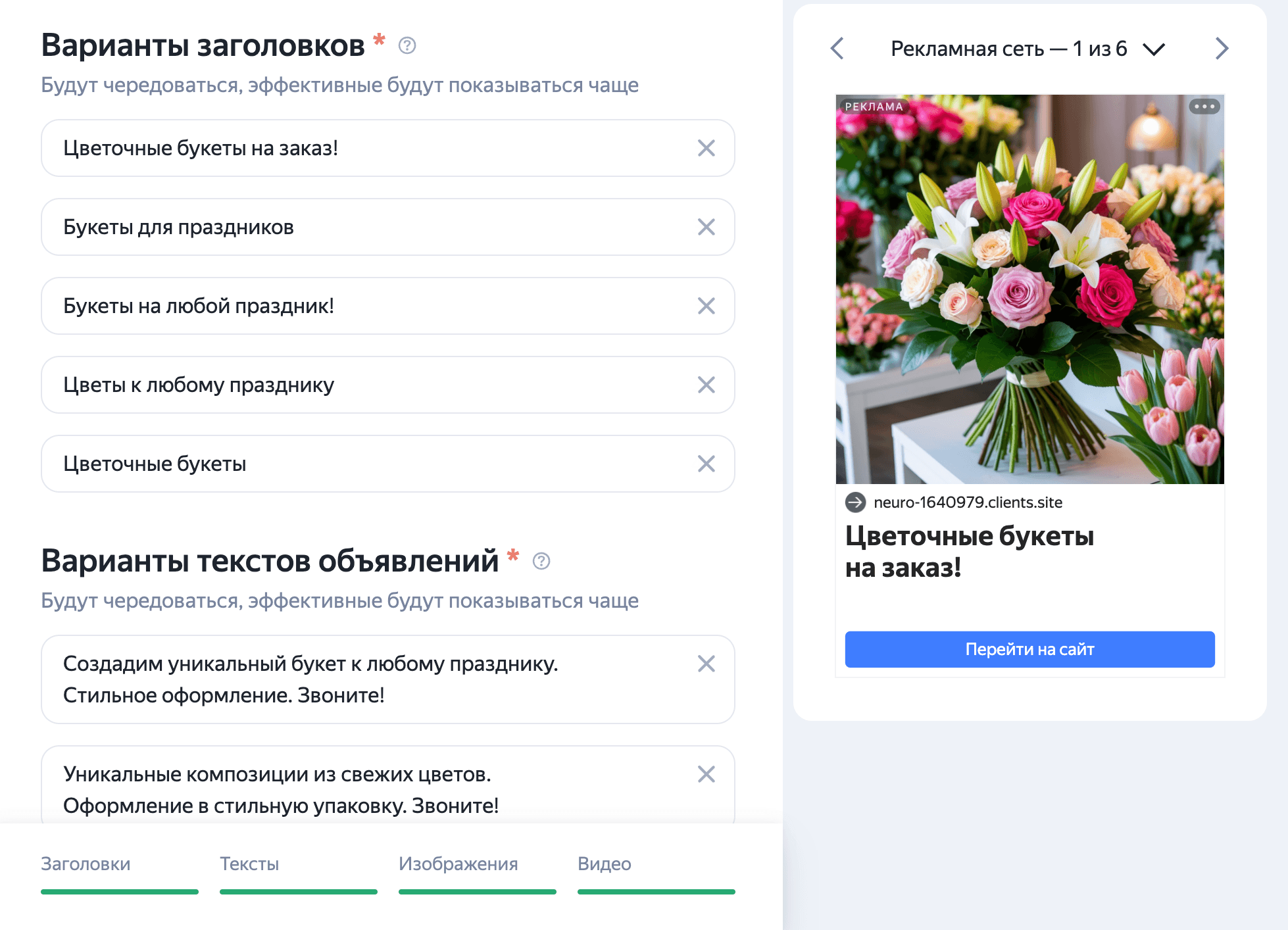Switch to the 'Тексты' tab

point(298,872)
